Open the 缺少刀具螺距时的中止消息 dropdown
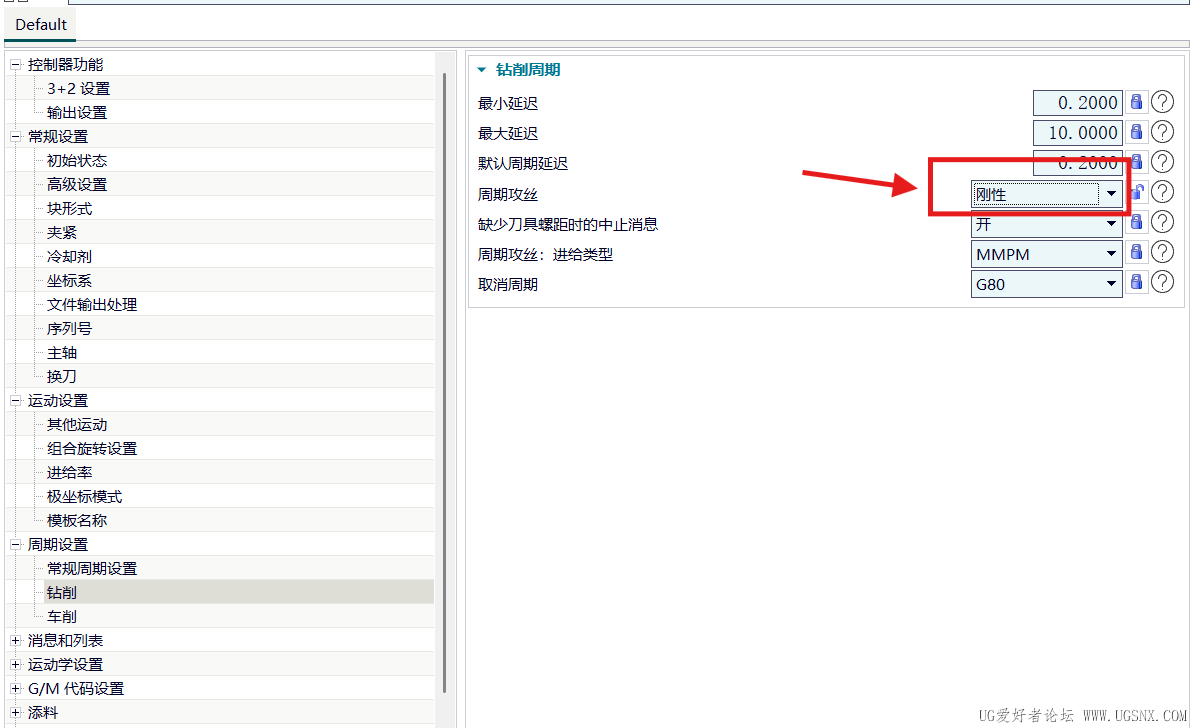 [x=1047, y=224]
